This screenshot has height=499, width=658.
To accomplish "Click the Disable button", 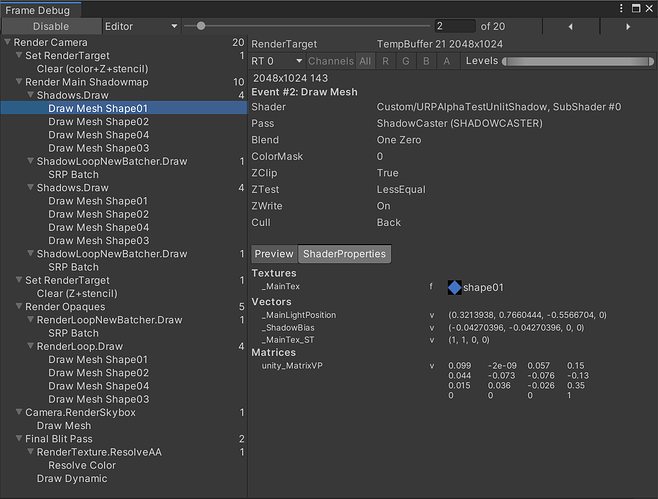I will 51,26.
